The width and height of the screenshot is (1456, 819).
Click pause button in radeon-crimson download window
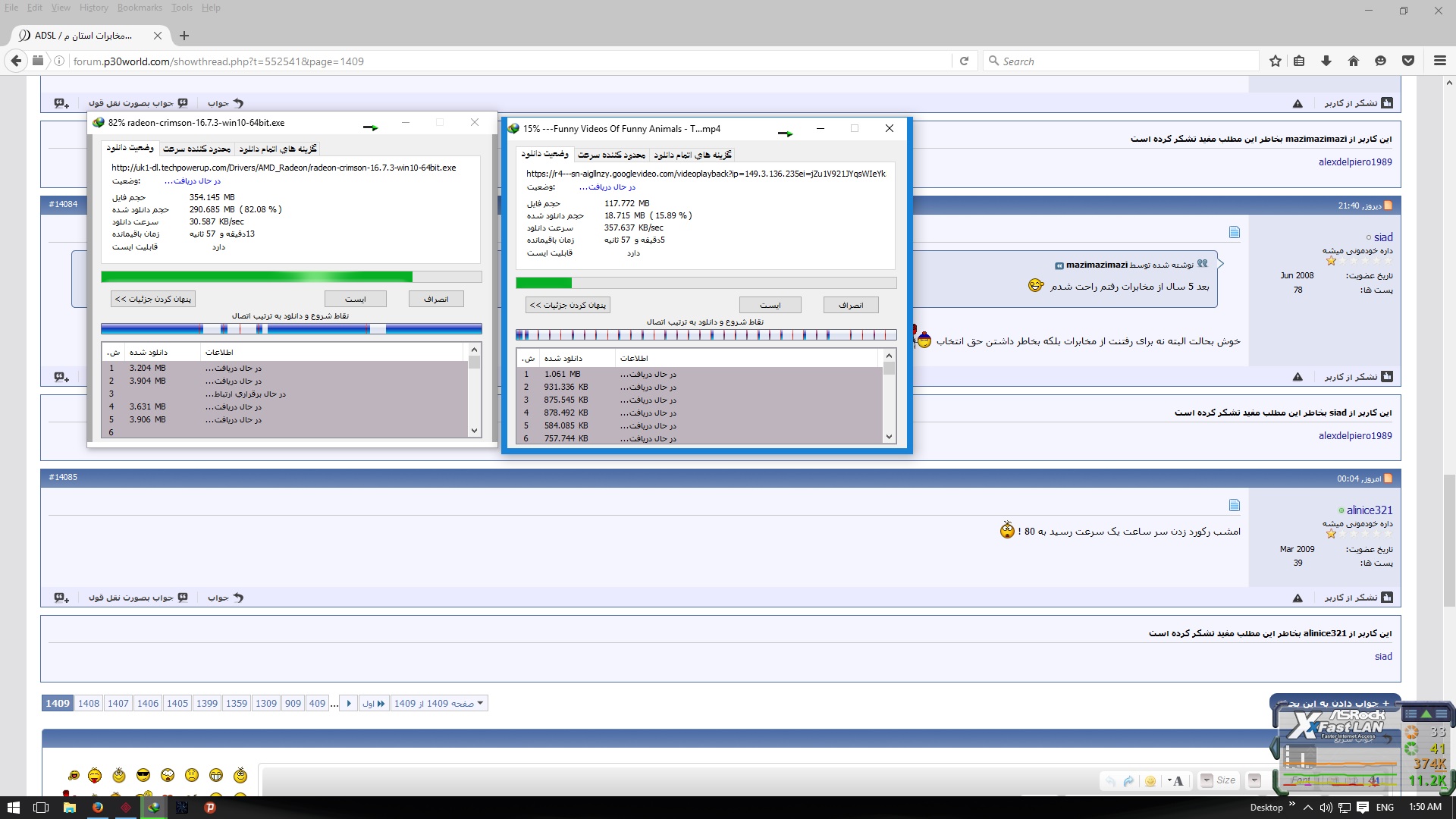pyautogui.click(x=356, y=299)
